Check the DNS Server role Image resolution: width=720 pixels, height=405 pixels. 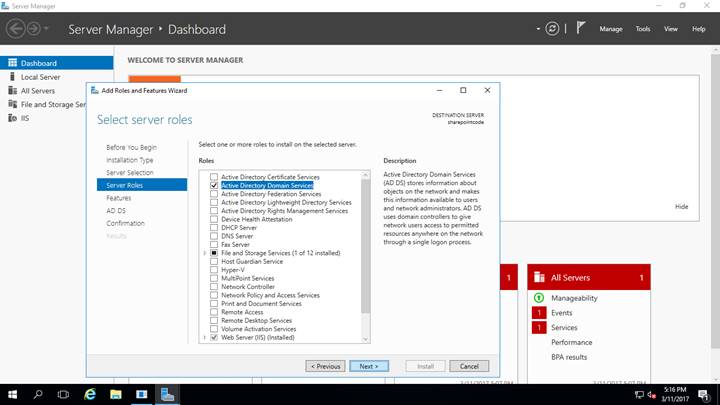tap(214, 236)
